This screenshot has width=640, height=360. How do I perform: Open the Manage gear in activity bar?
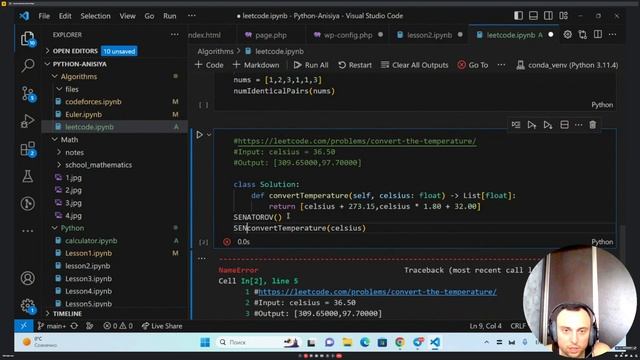click(27, 305)
